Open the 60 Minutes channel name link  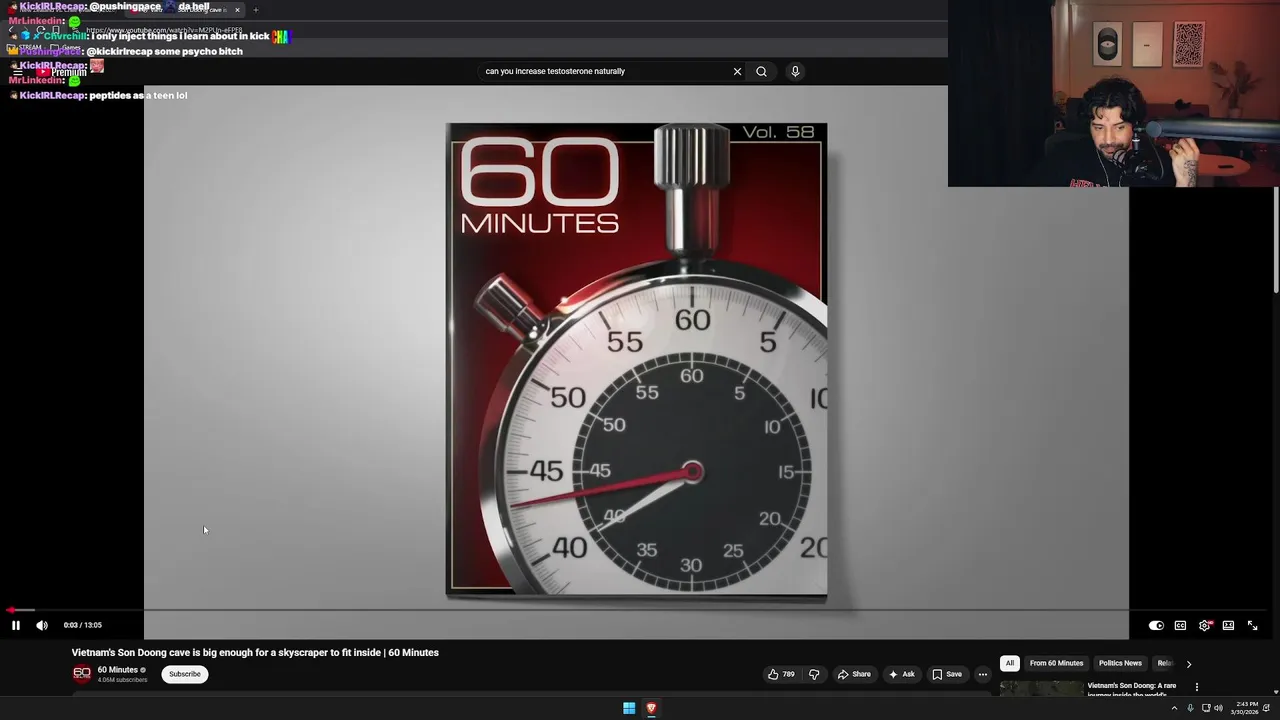coord(118,670)
